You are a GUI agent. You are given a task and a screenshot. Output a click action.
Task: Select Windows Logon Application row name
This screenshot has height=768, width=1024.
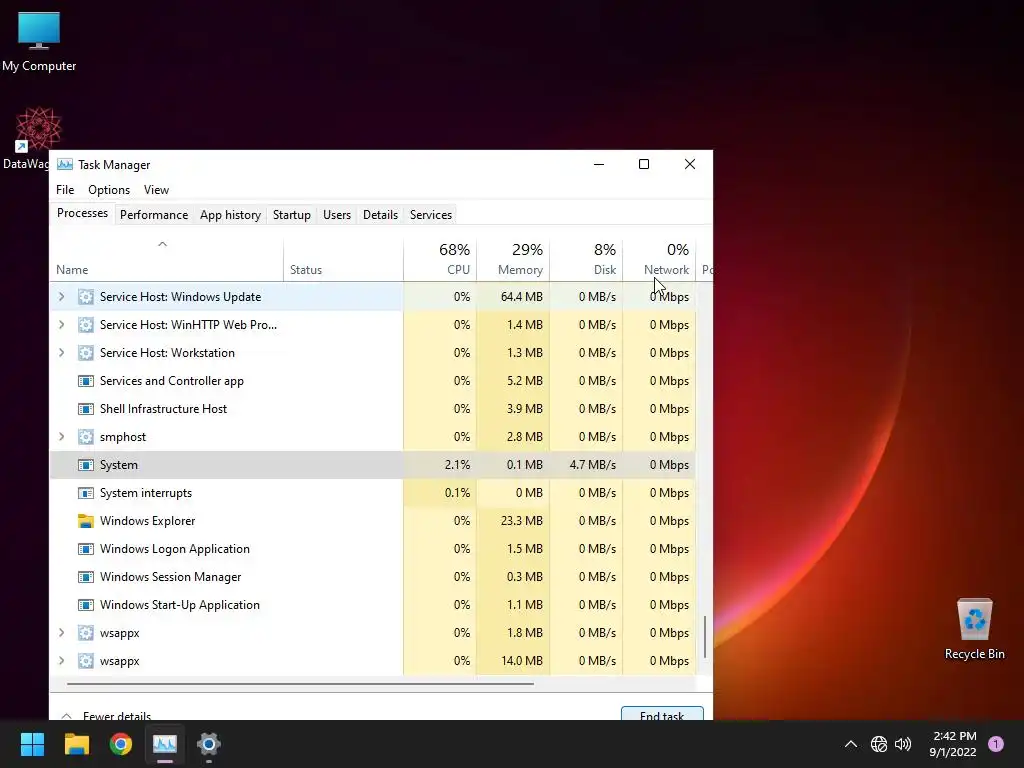tap(174, 549)
